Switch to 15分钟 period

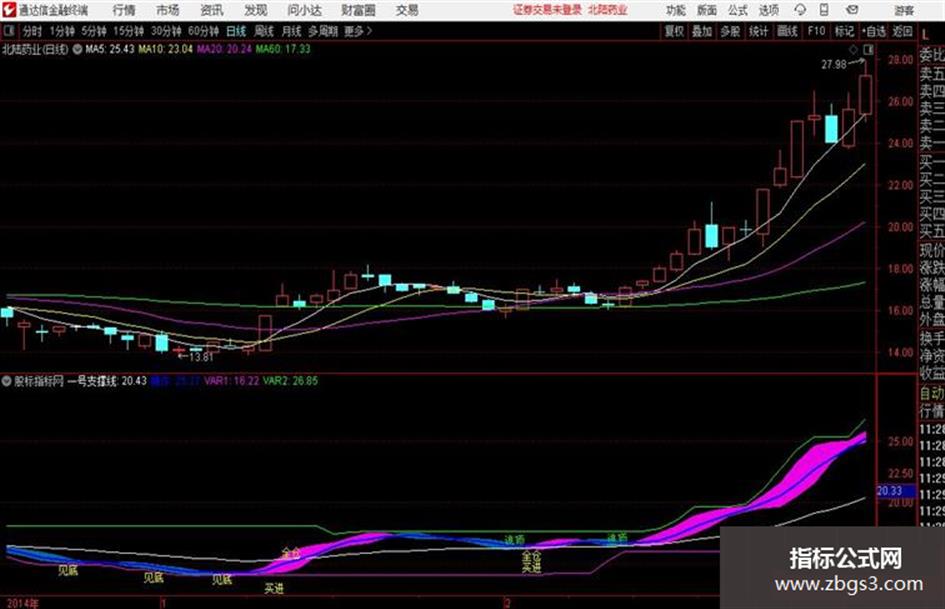click(x=128, y=31)
